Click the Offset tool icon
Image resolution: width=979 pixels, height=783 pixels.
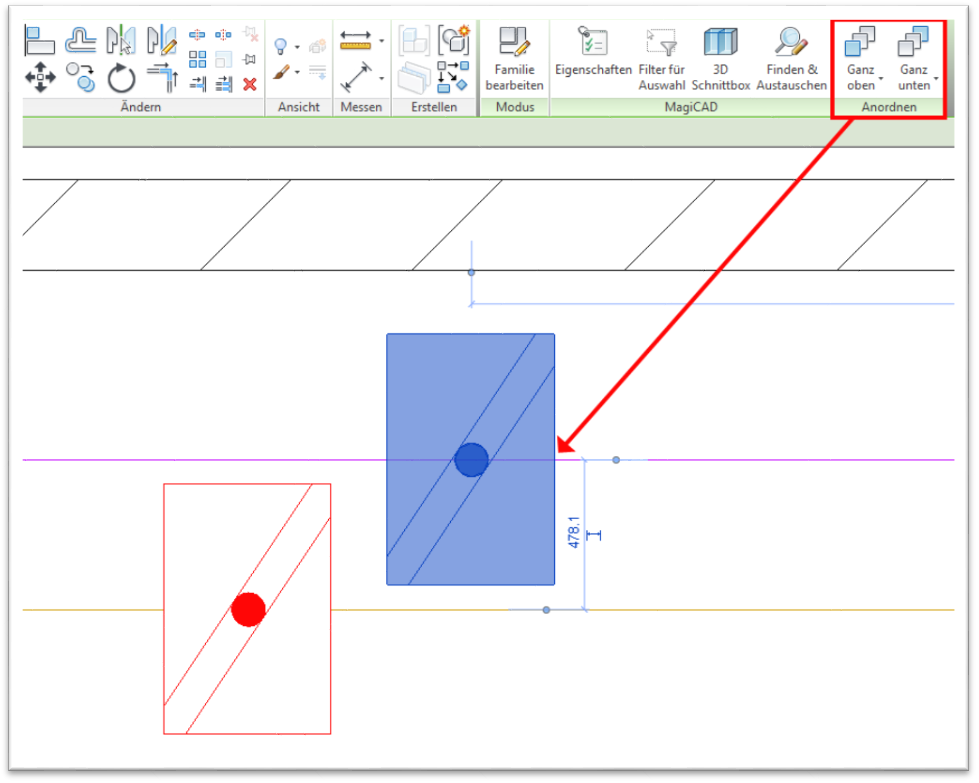[80, 40]
